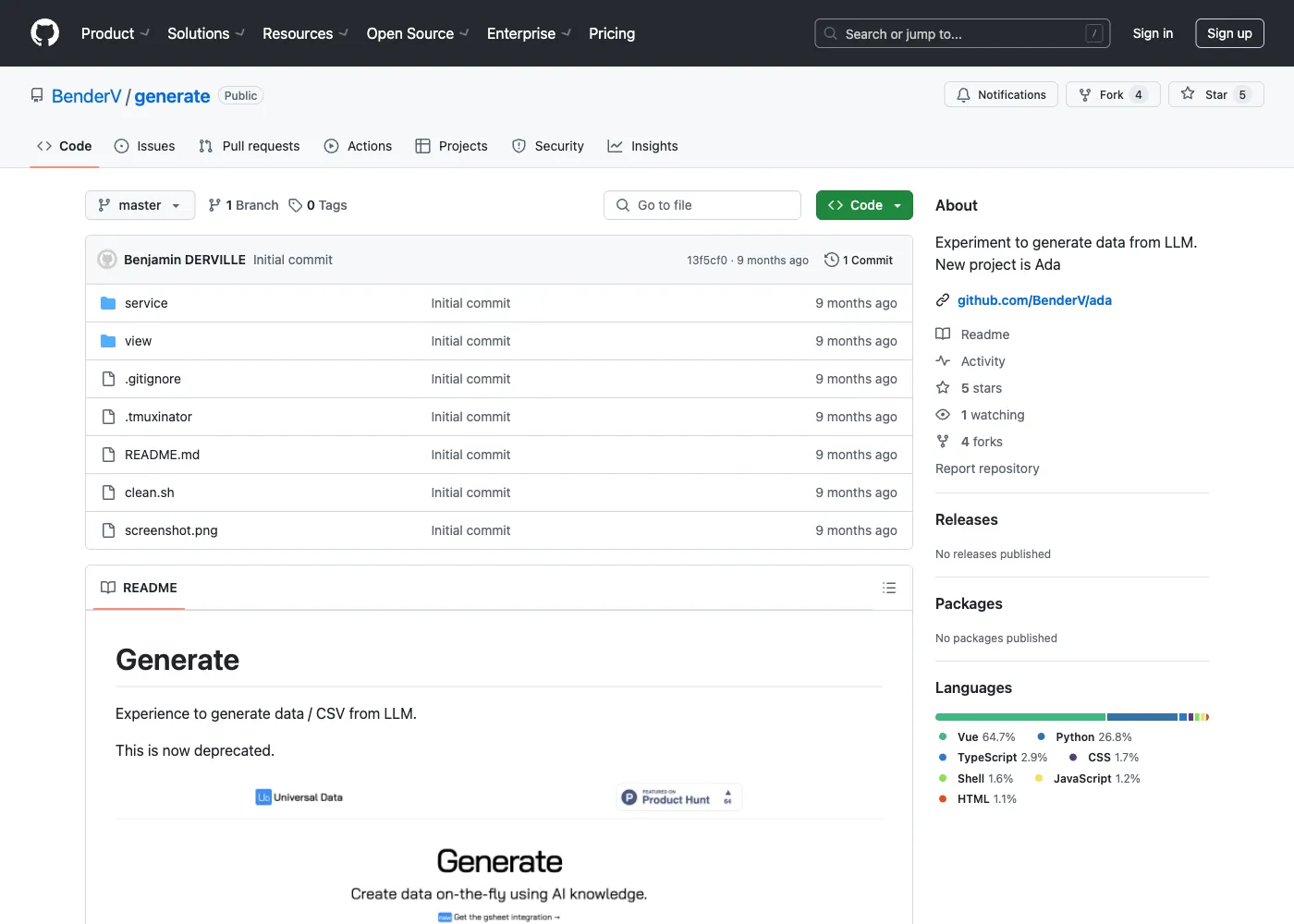Click the .tmuxinator file icon
Screen dimensions: 1294x924
[x=108, y=417]
